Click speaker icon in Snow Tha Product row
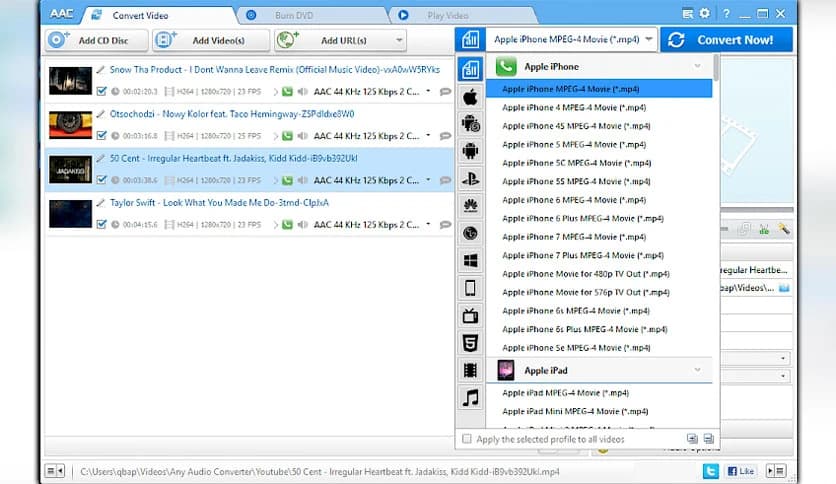This screenshot has height=484, width=836. click(302, 92)
